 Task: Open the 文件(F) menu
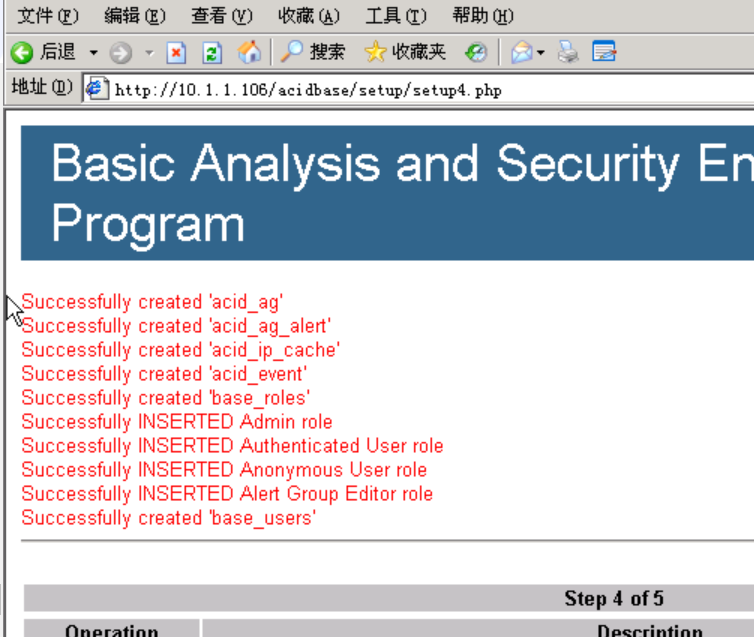[x=48, y=16]
